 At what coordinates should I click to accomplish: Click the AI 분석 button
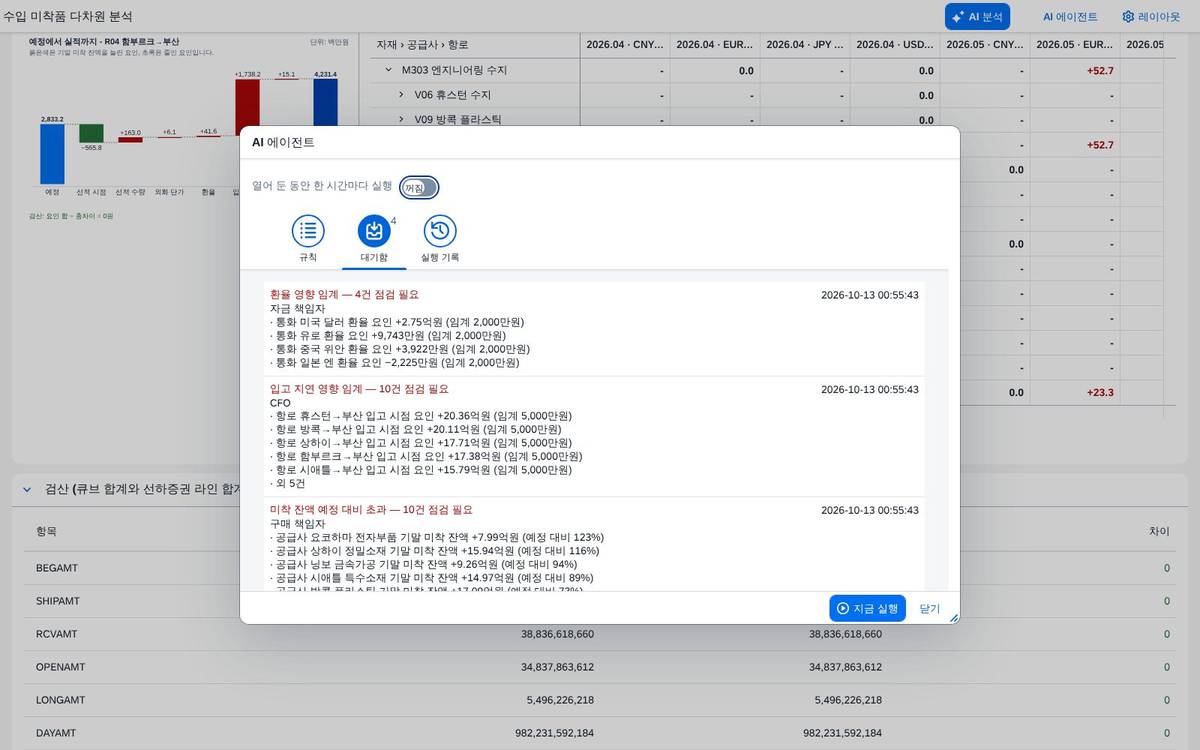coord(977,16)
